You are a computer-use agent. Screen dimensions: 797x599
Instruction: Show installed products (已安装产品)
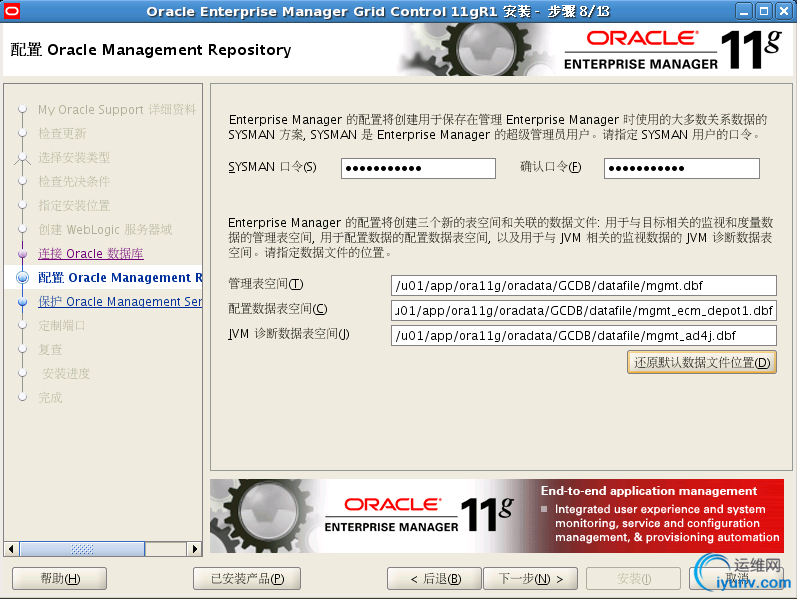247,579
